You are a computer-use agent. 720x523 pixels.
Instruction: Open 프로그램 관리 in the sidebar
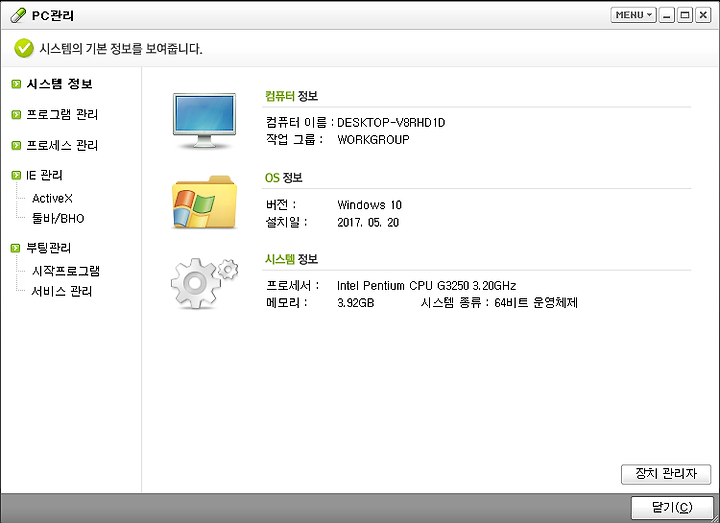(62, 114)
